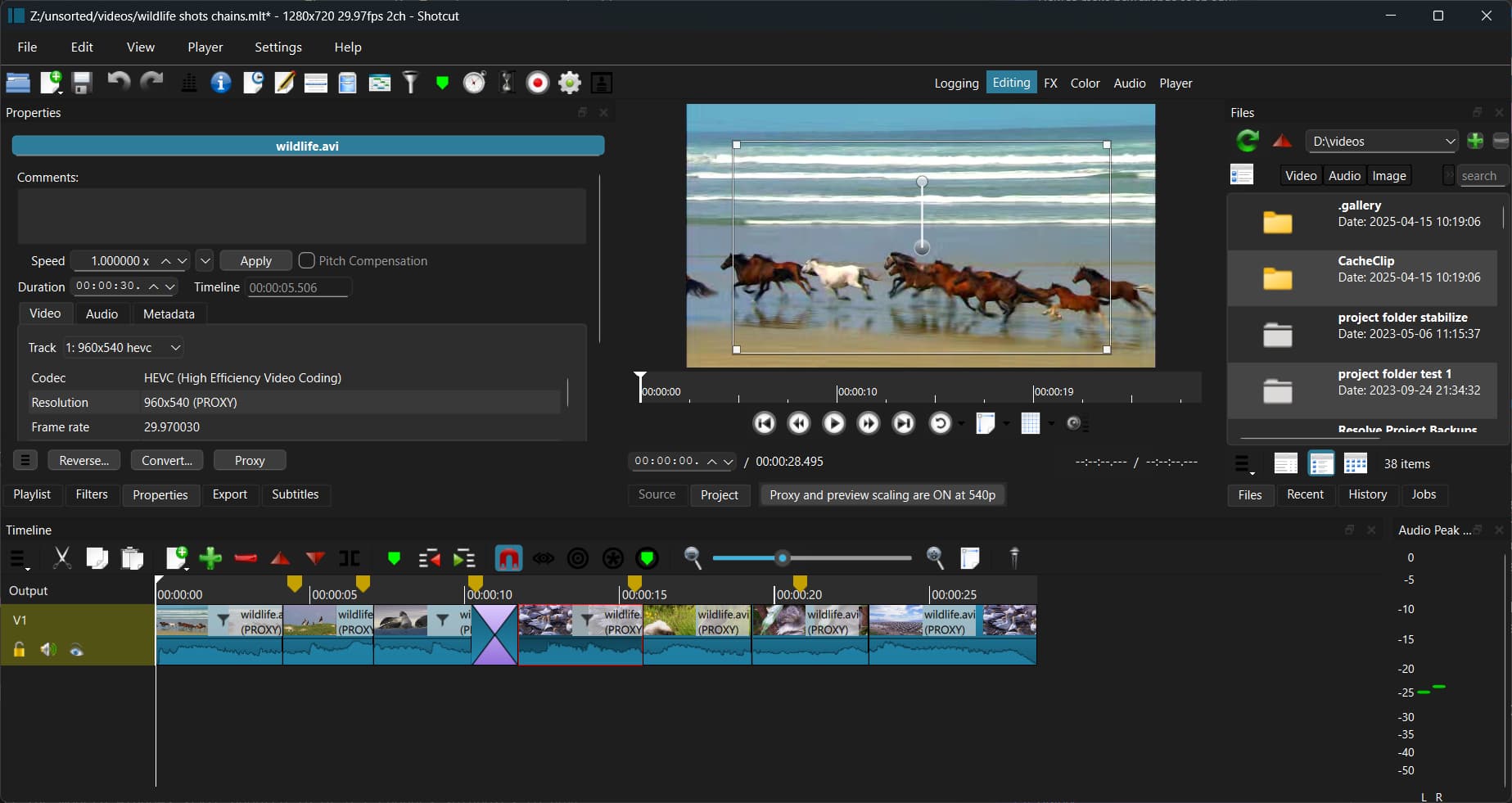Click the Source player tab button
This screenshot has width=1512, height=803.
pyautogui.click(x=657, y=494)
